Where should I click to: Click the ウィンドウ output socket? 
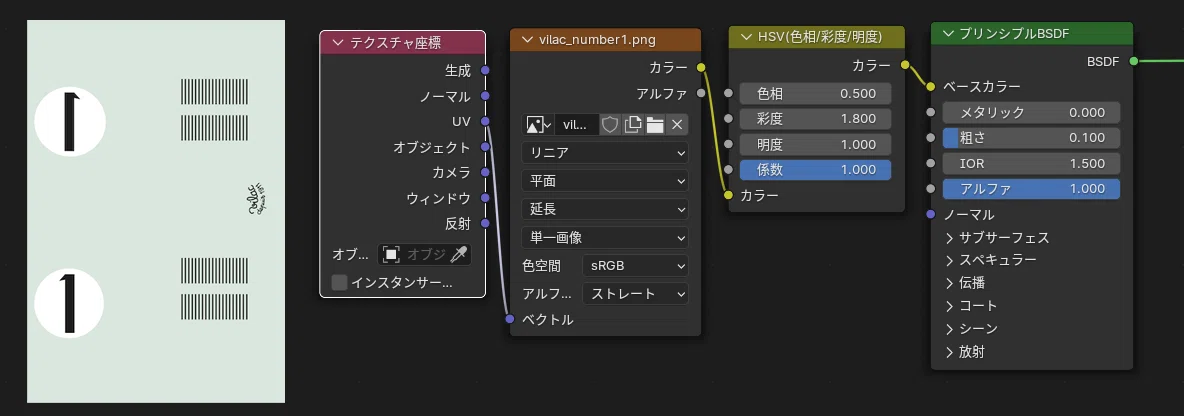click(486, 198)
